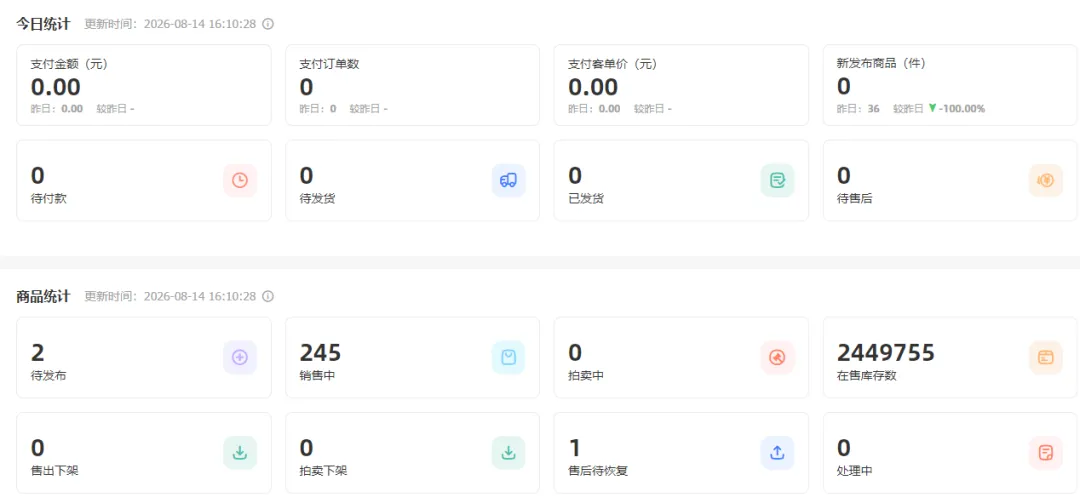Click the 拍卖下架 download arrow icon

coord(508,453)
